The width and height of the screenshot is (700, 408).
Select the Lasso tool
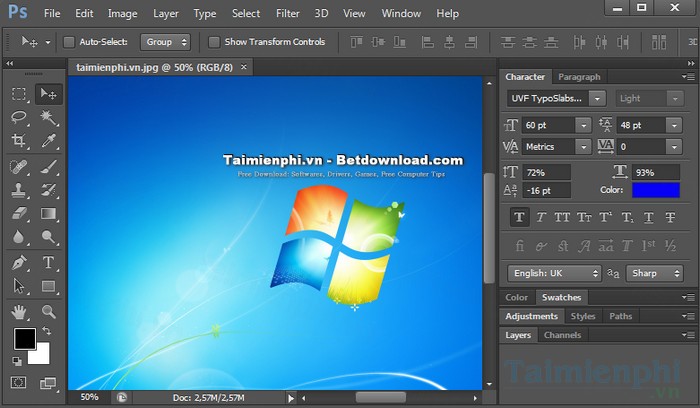19,118
